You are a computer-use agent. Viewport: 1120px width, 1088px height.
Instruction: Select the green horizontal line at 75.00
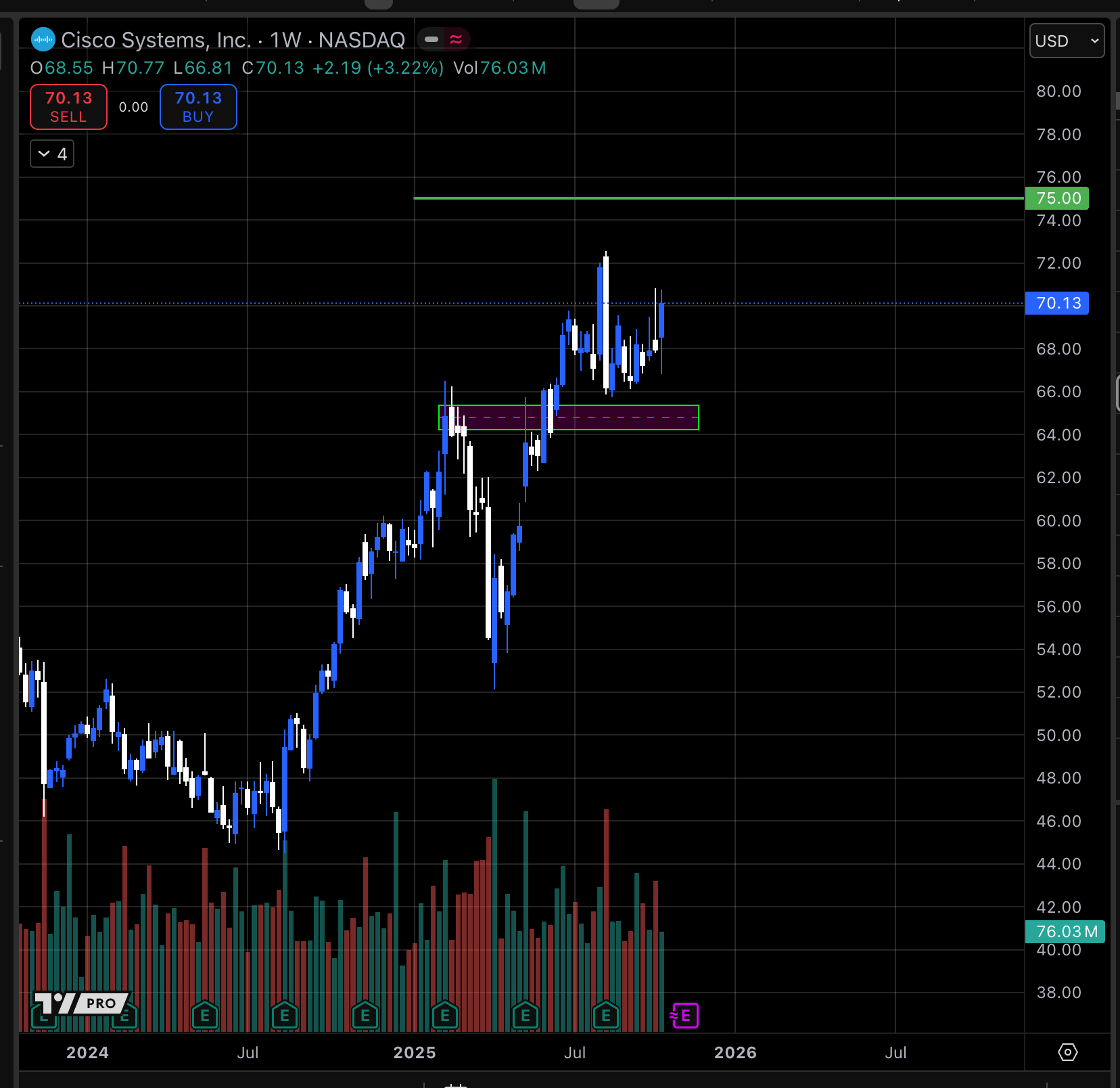click(x=718, y=198)
